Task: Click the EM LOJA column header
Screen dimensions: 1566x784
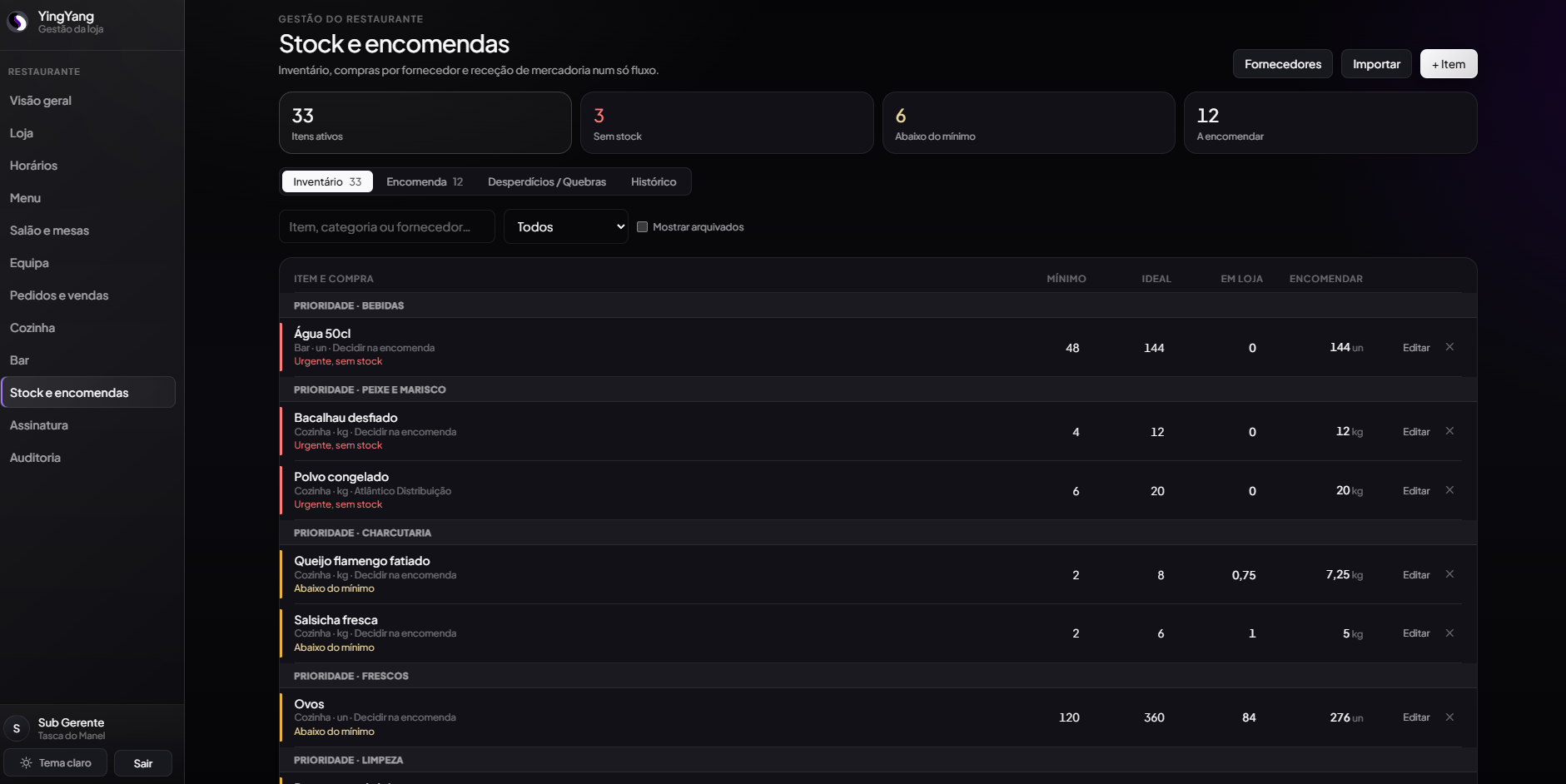Action: coord(1241,279)
